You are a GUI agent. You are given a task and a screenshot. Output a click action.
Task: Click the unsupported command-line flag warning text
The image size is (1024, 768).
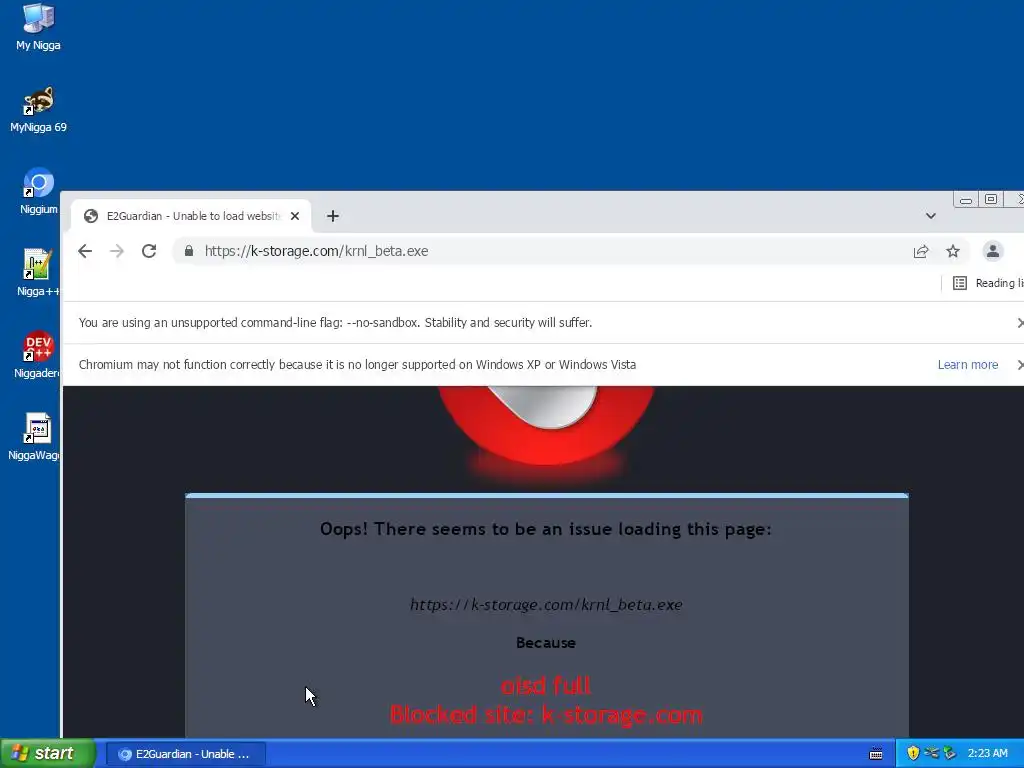coord(335,323)
